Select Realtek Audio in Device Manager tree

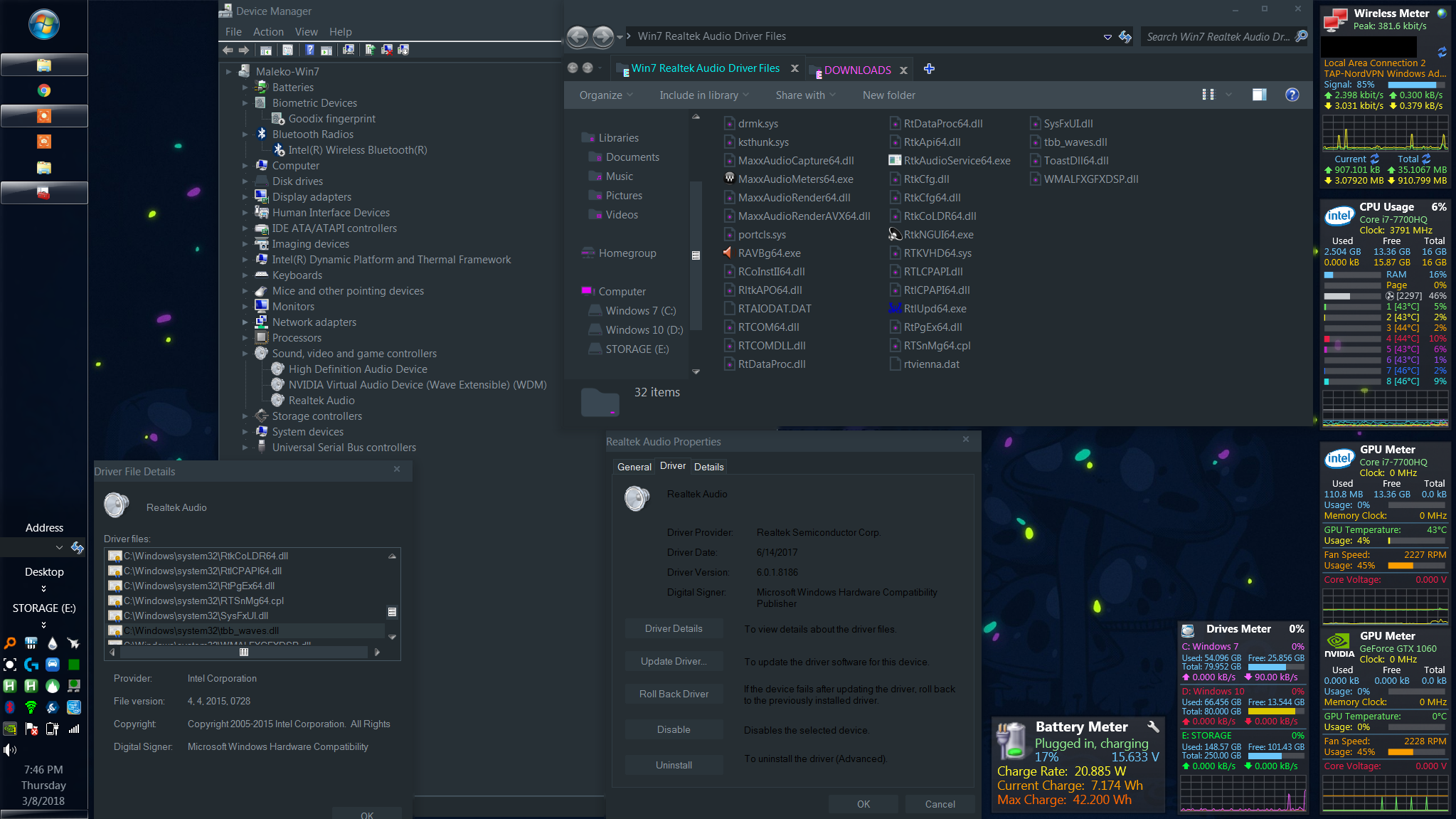pyautogui.click(x=321, y=401)
